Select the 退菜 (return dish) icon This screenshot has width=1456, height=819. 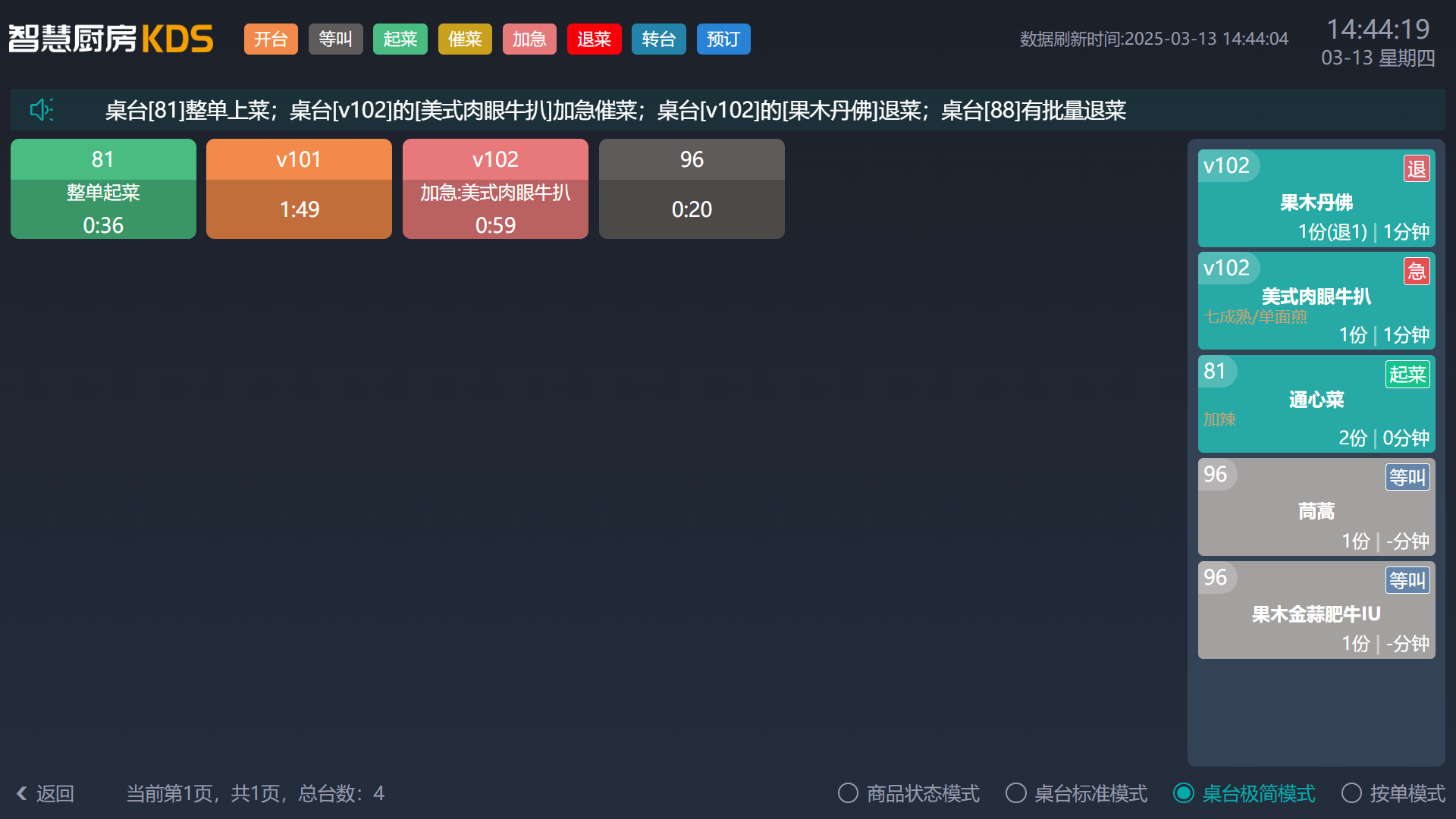[x=594, y=39]
